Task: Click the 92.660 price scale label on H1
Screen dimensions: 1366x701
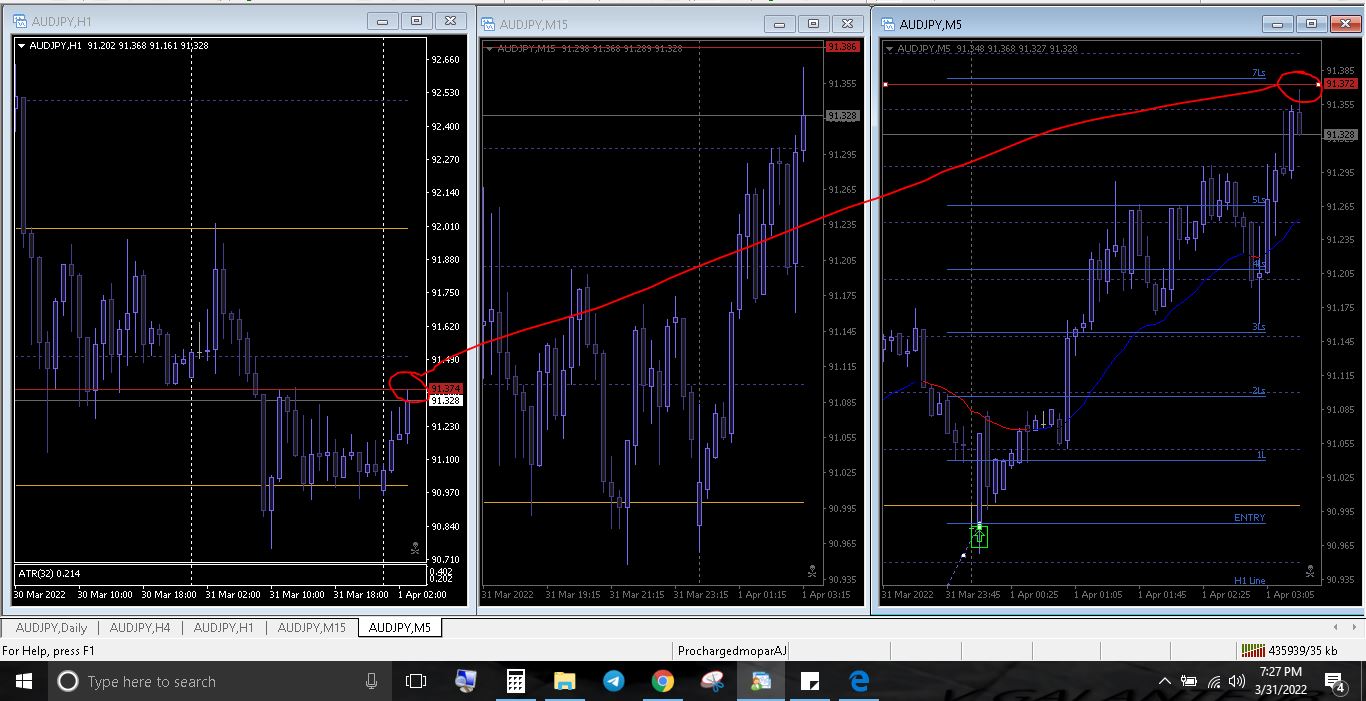Action: pos(445,60)
